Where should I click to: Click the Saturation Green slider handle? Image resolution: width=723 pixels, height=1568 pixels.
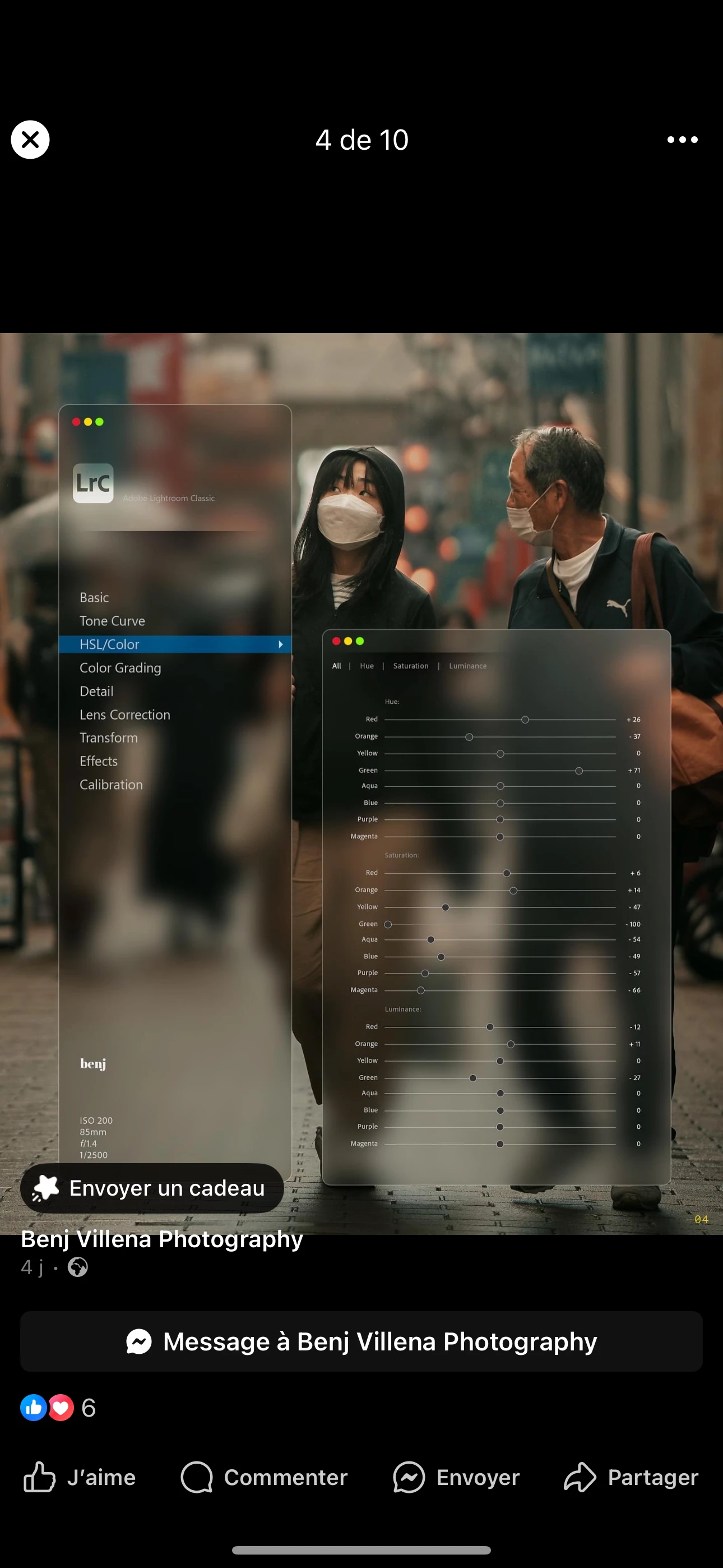tap(388, 925)
